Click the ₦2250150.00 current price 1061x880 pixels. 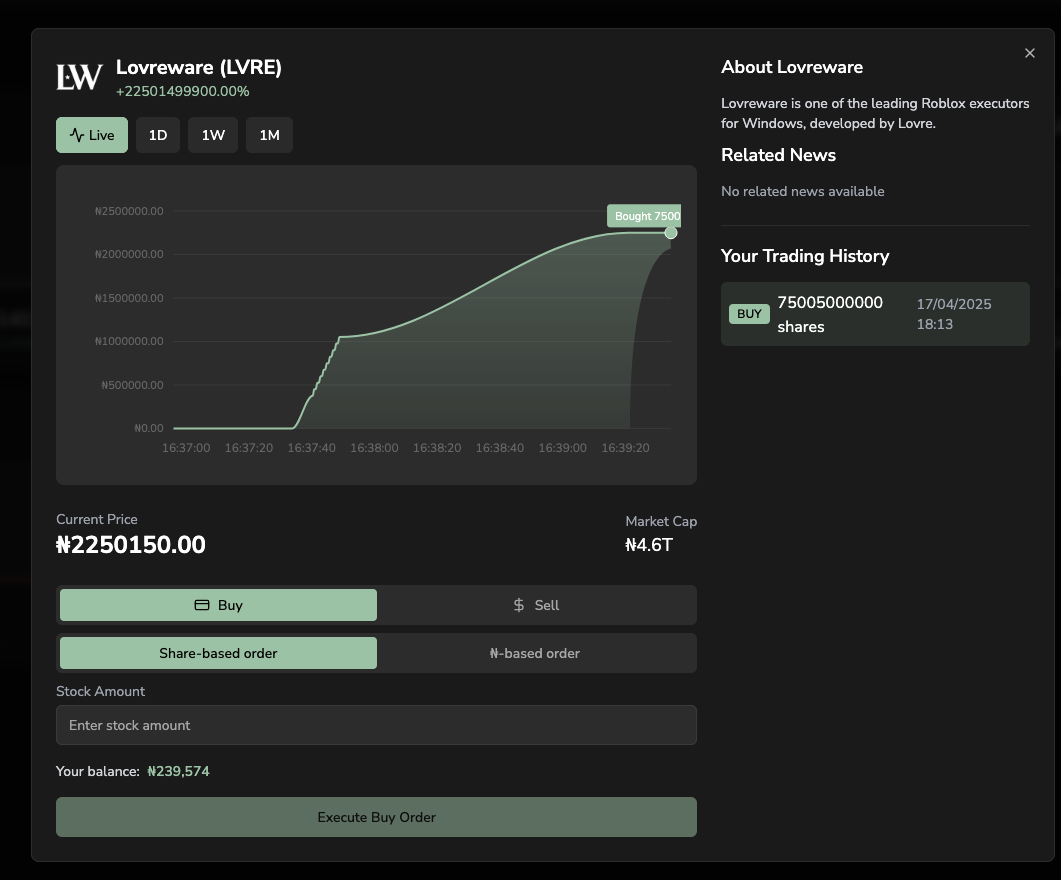coord(131,545)
